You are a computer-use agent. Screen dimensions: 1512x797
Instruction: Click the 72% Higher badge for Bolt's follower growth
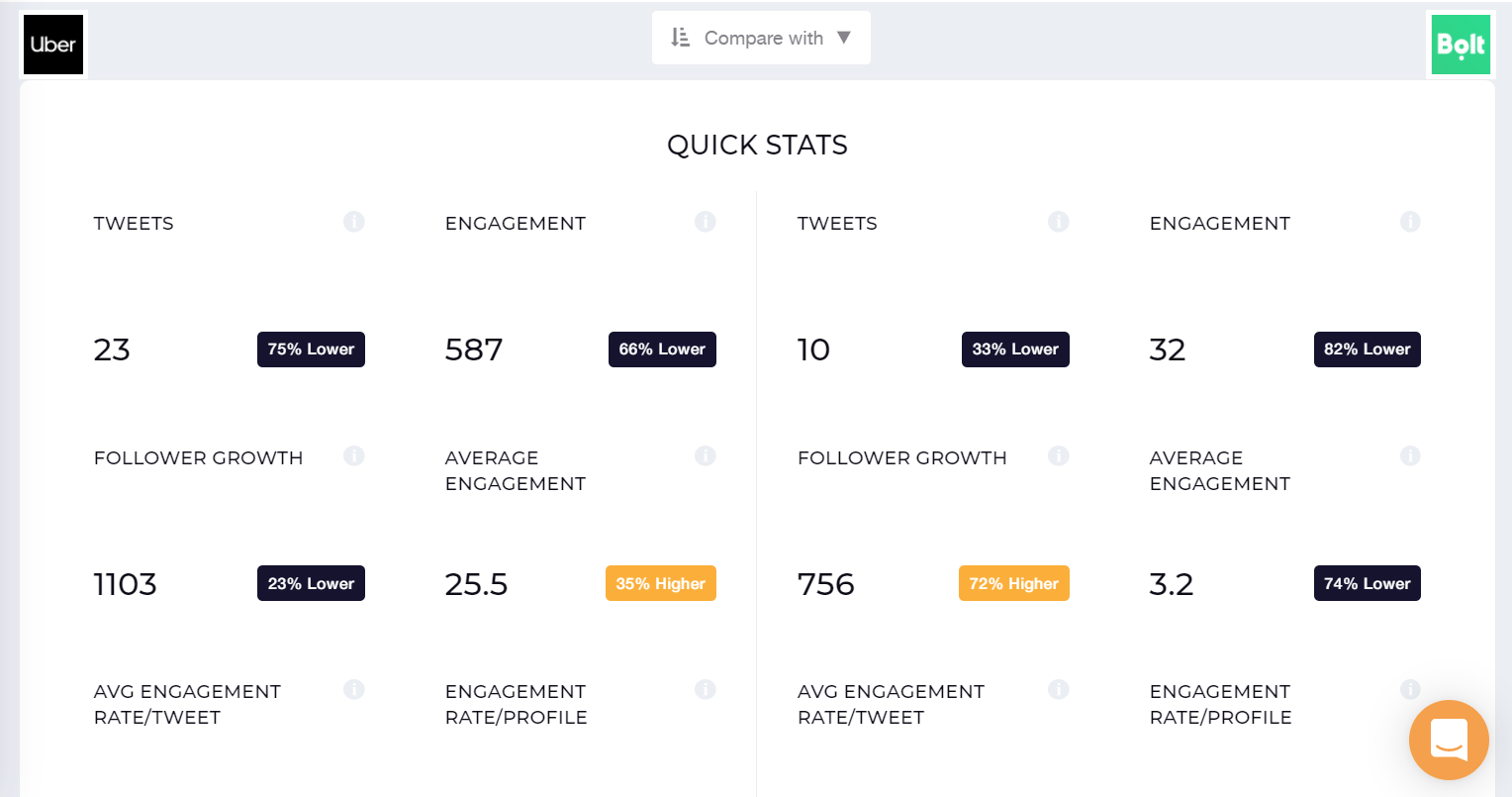[x=1013, y=583]
